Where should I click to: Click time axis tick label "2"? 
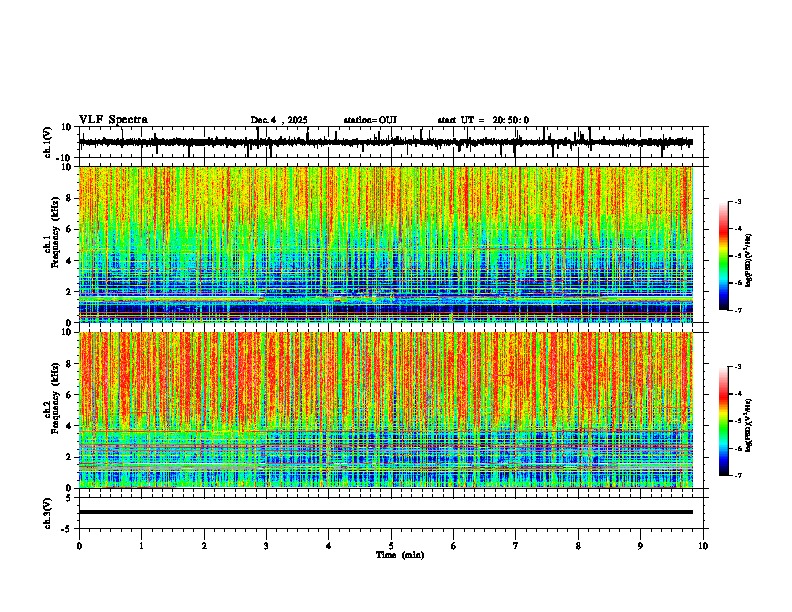(204, 546)
